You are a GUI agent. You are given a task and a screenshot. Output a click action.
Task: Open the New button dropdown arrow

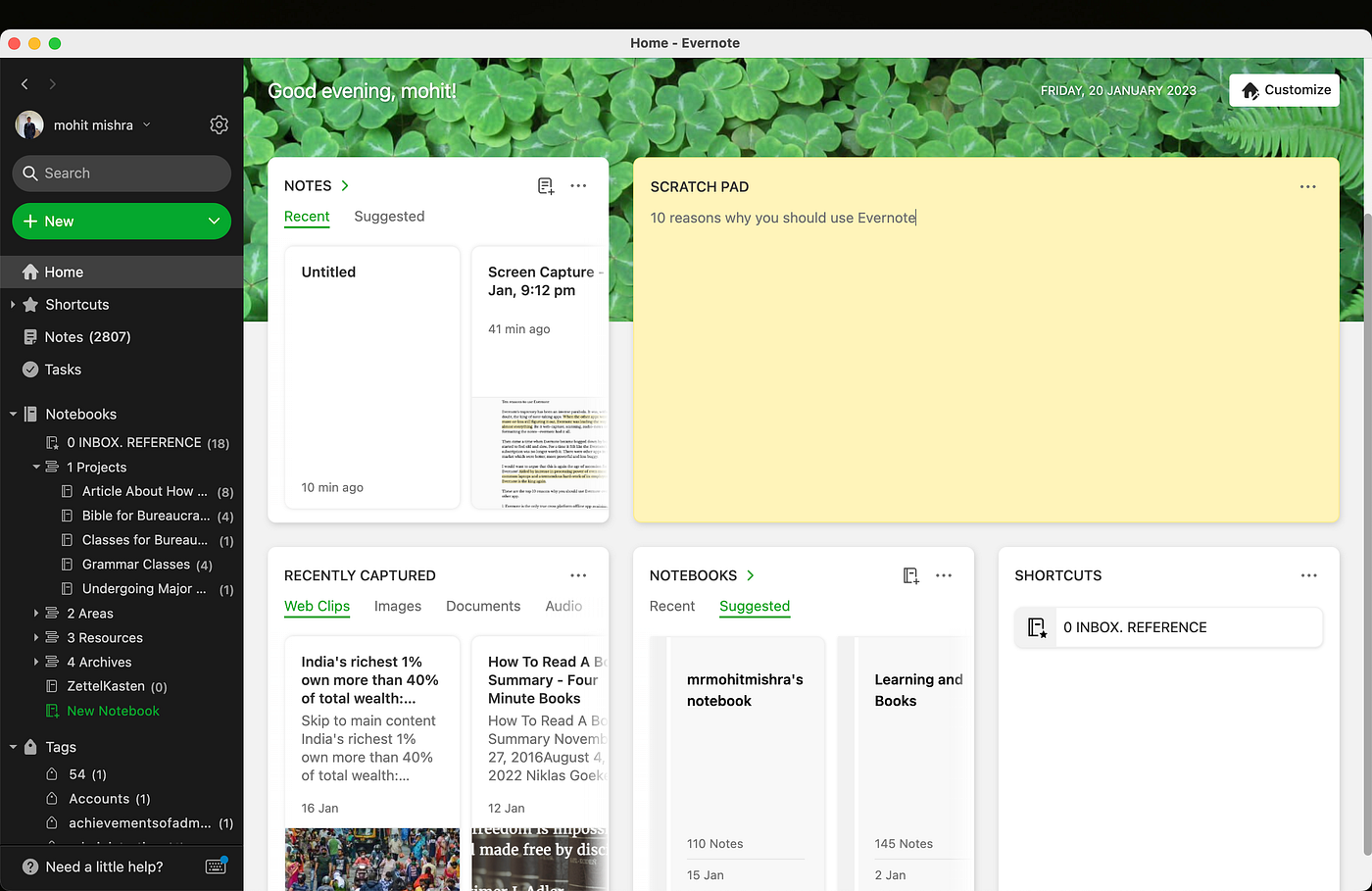(x=214, y=222)
